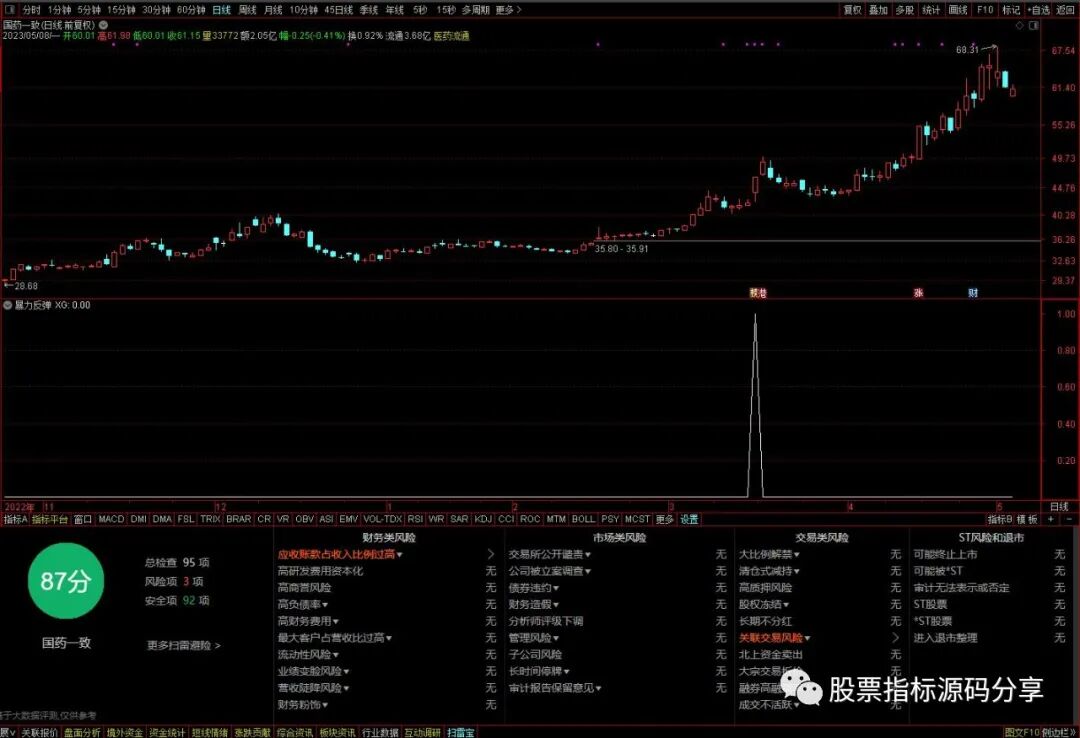Switch indicator to RSI
Screen dimensions: 1080x738
[415, 519]
